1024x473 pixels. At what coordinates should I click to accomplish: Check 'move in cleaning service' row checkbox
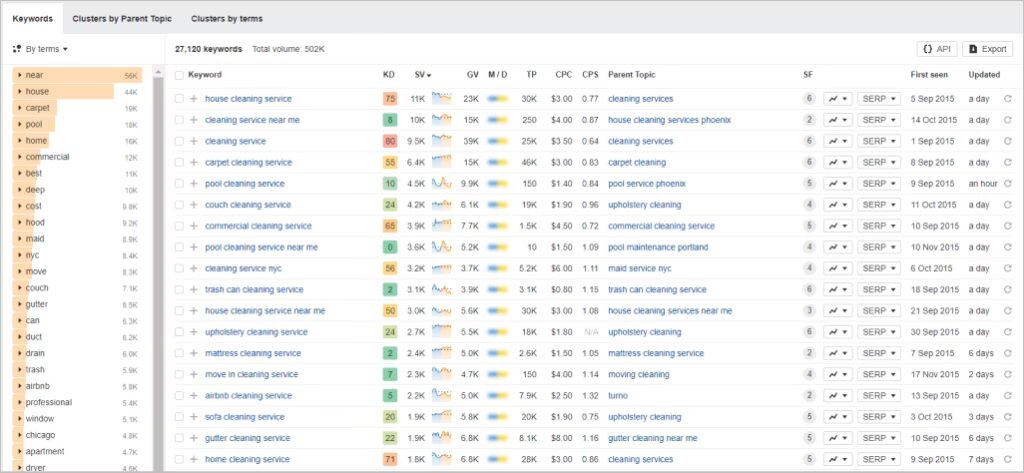point(179,374)
